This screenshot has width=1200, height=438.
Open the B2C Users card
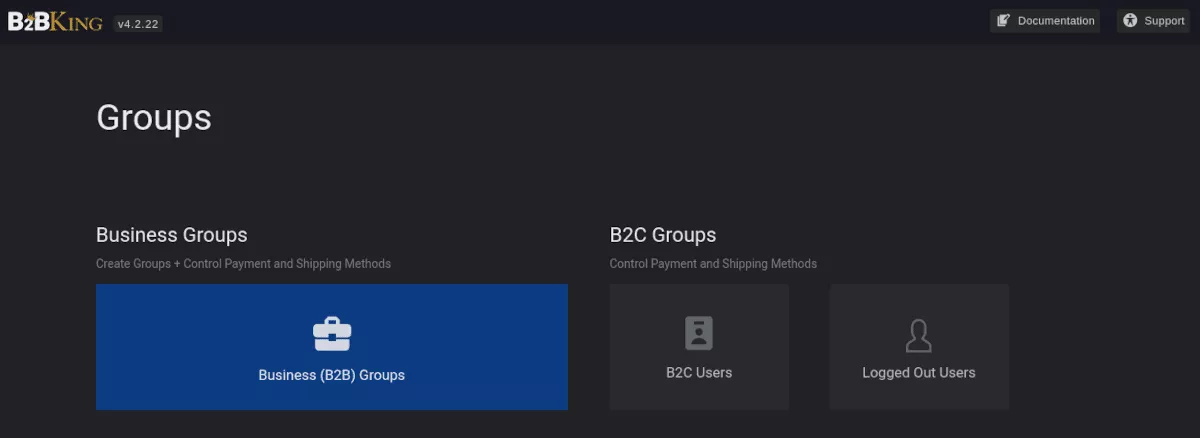pyautogui.click(x=699, y=347)
